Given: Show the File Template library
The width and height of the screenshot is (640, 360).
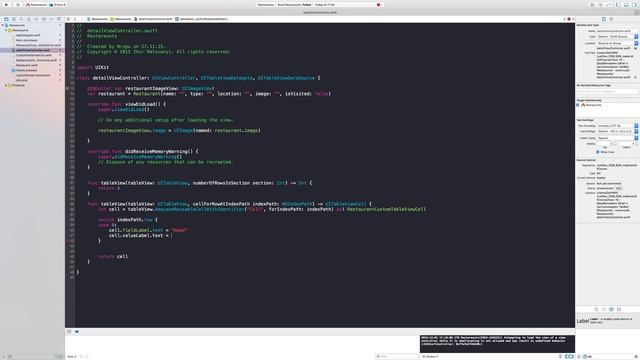Looking at the screenshot, I should [x=596, y=309].
